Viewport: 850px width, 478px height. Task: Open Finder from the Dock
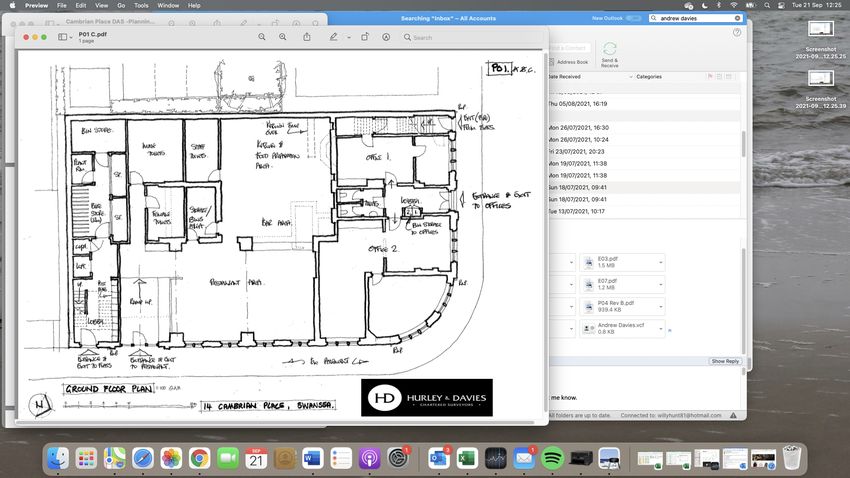click(x=57, y=458)
